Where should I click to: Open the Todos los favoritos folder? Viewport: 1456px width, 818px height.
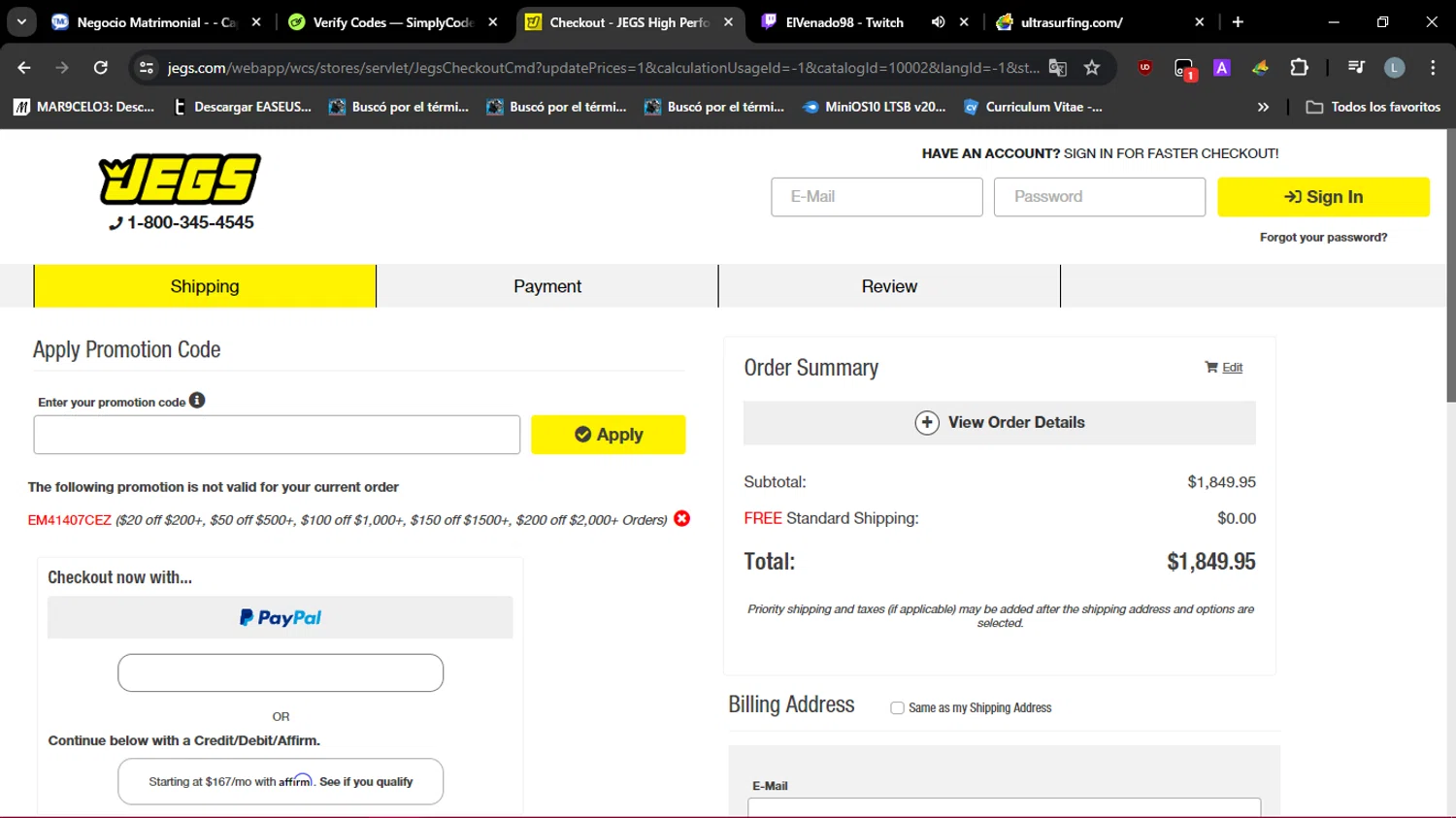(1373, 107)
